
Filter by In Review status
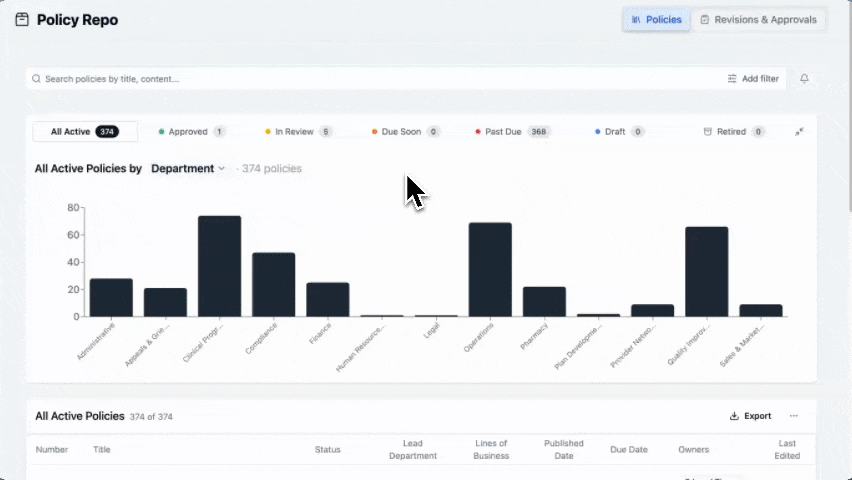point(298,132)
